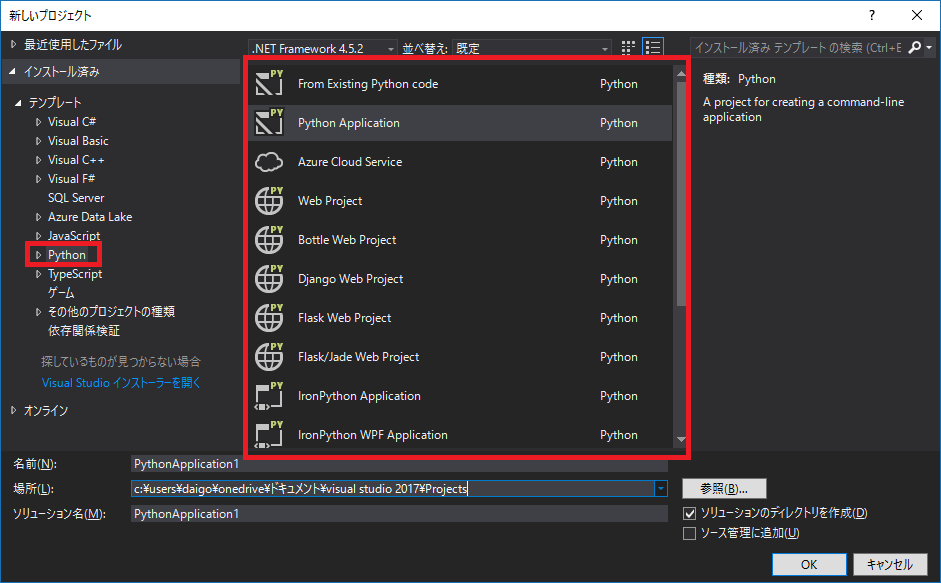
Task: Click the ソリューション名 field
Action: coord(399,514)
